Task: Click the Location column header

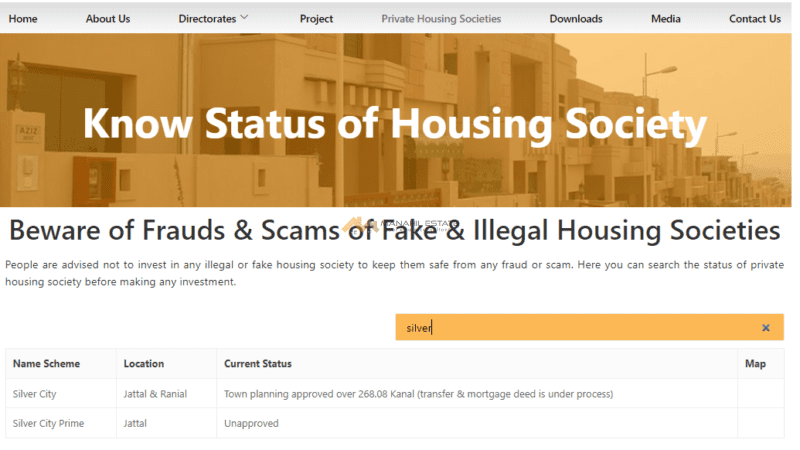Action: tap(144, 364)
